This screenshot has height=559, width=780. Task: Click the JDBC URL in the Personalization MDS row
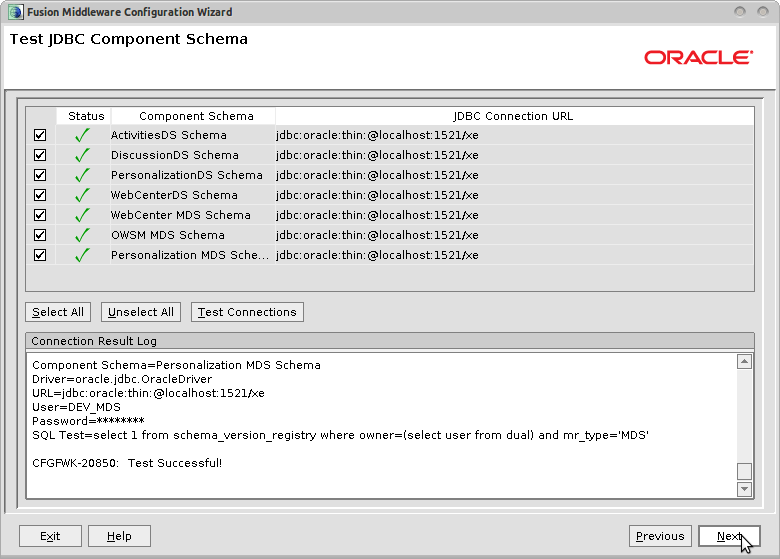tap(377, 255)
